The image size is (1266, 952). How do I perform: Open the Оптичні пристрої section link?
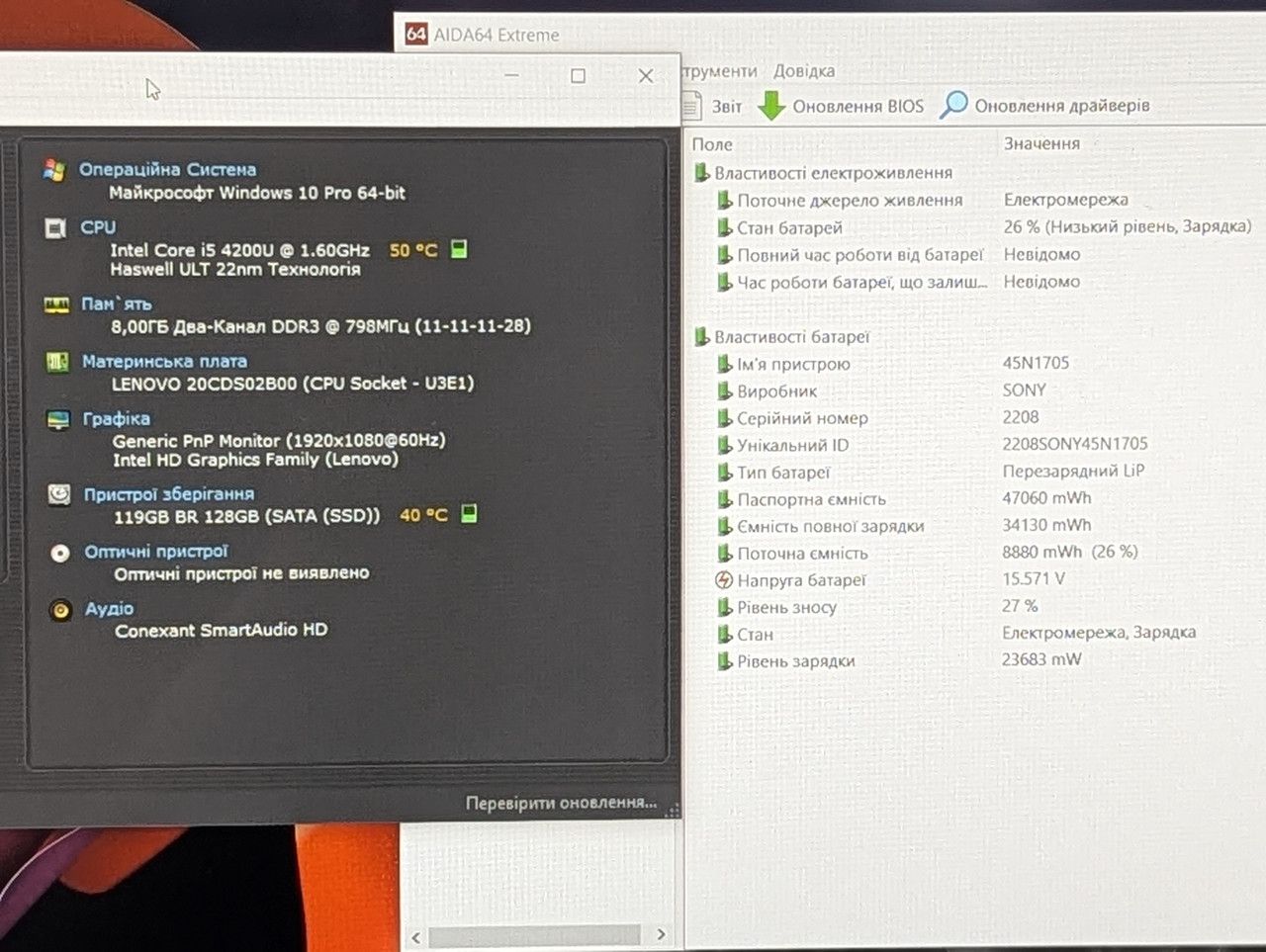click(x=155, y=552)
